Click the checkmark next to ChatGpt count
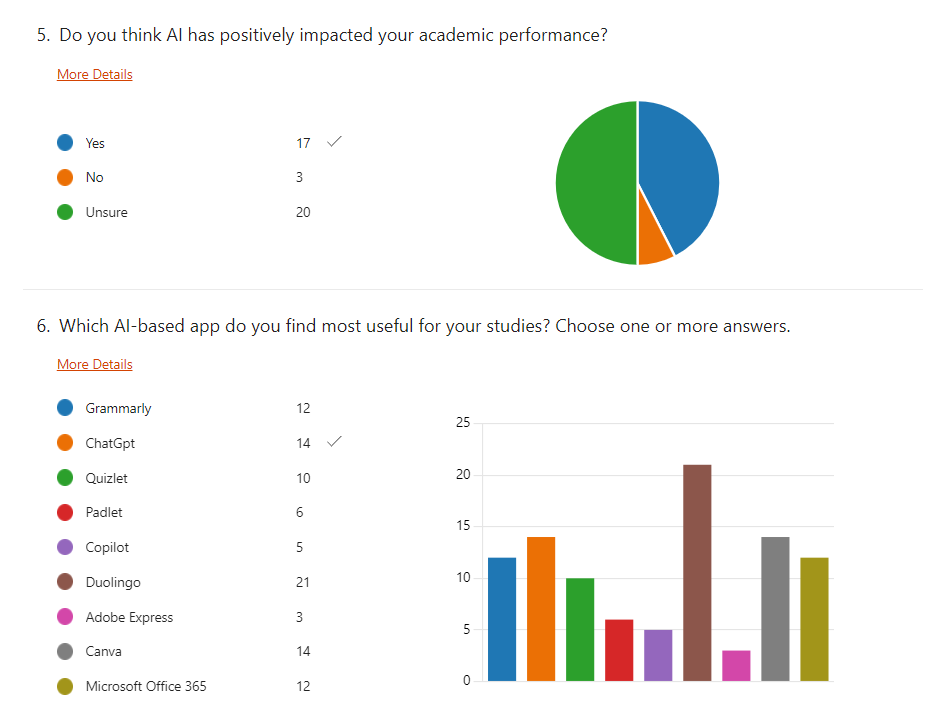The image size is (951, 713). 334,442
